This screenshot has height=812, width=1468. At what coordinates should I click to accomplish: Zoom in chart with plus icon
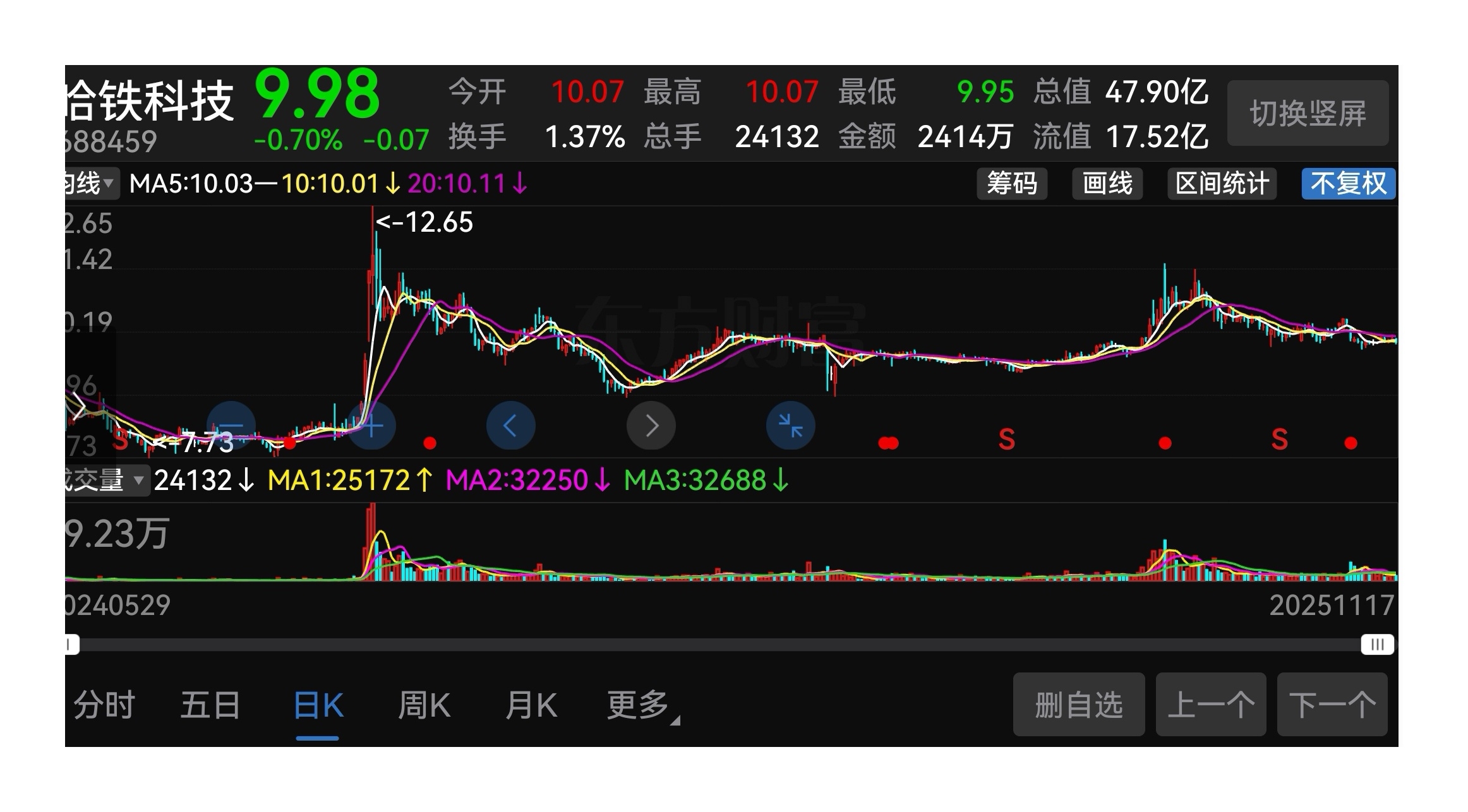pyautogui.click(x=372, y=426)
